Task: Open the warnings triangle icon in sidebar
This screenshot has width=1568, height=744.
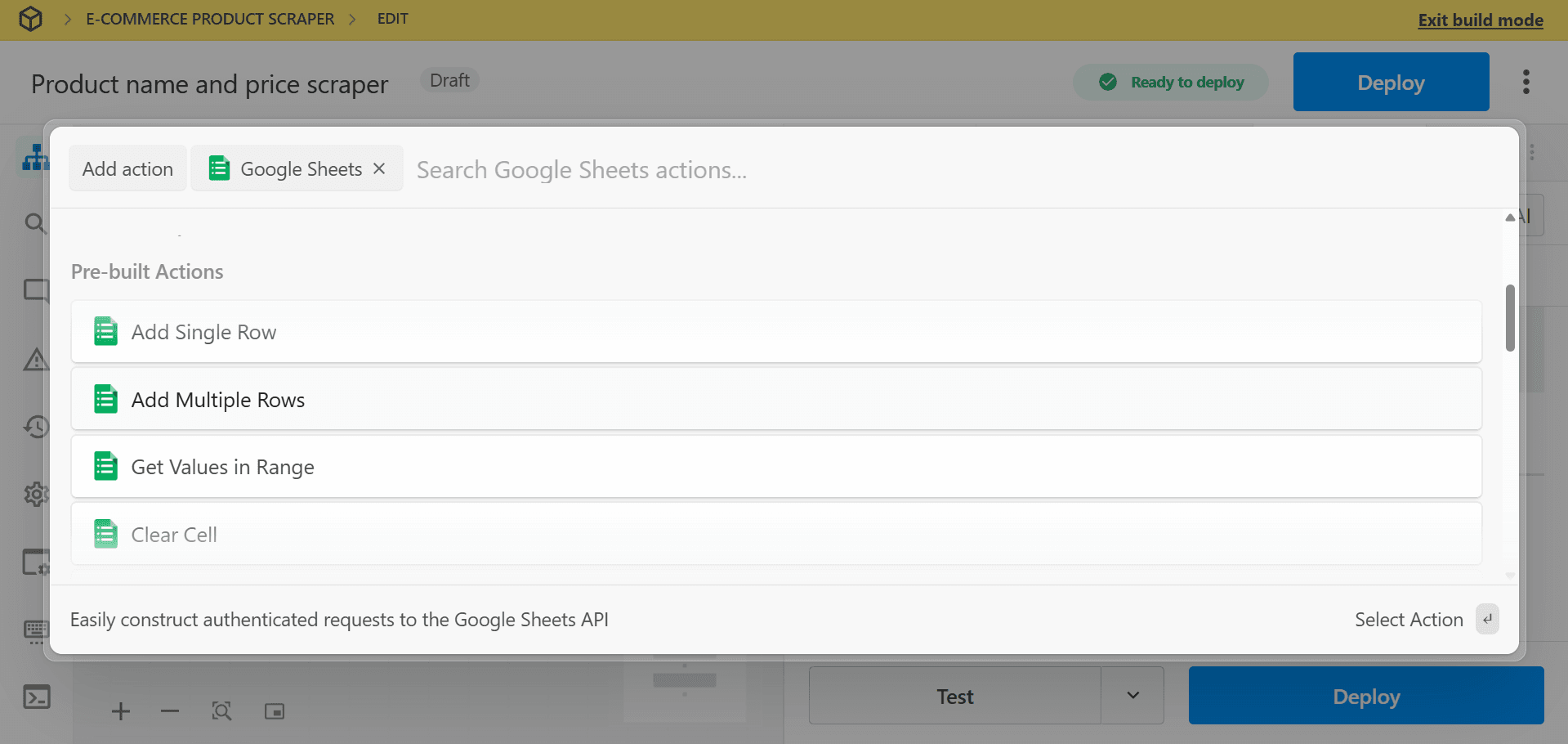Action: [36, 359]
